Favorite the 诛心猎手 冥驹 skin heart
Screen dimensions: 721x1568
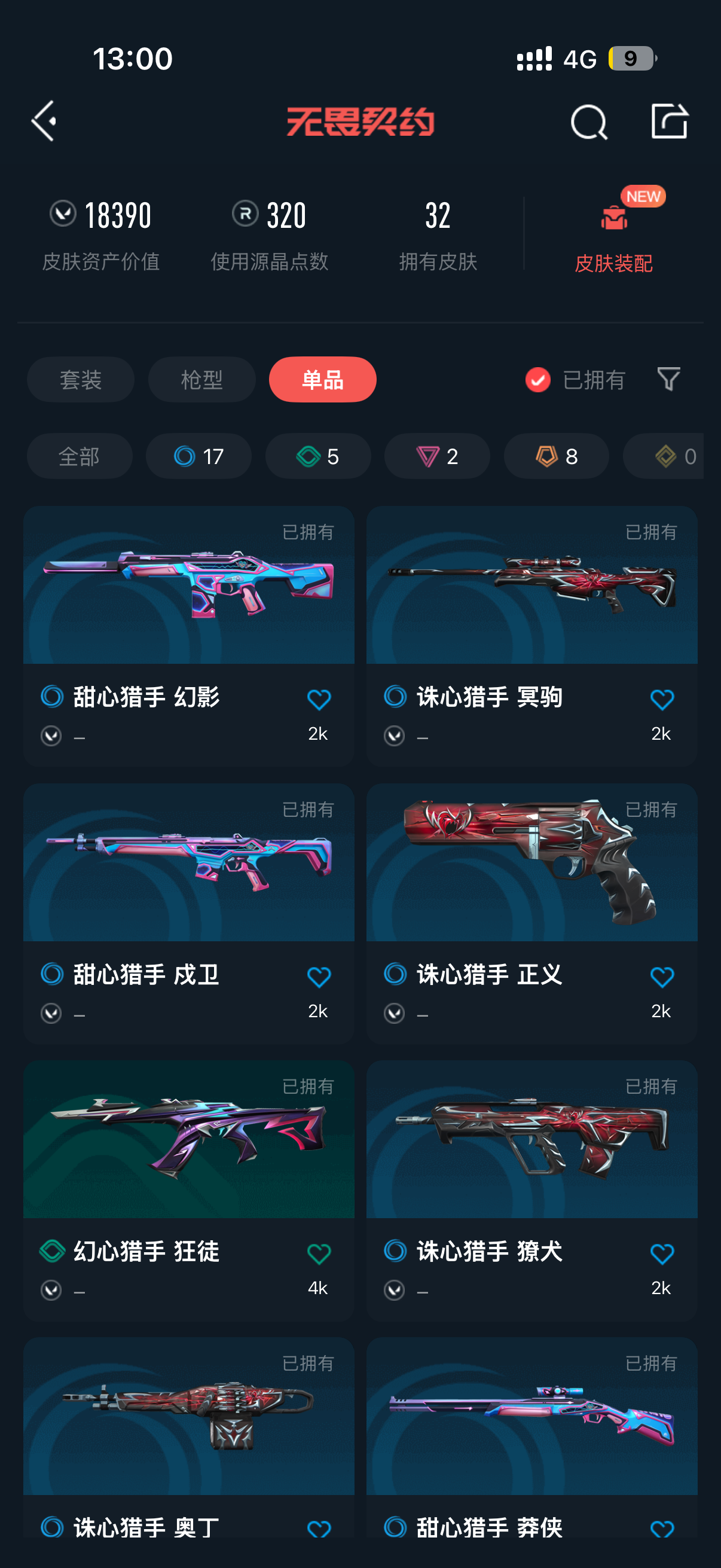coord(662,700)
